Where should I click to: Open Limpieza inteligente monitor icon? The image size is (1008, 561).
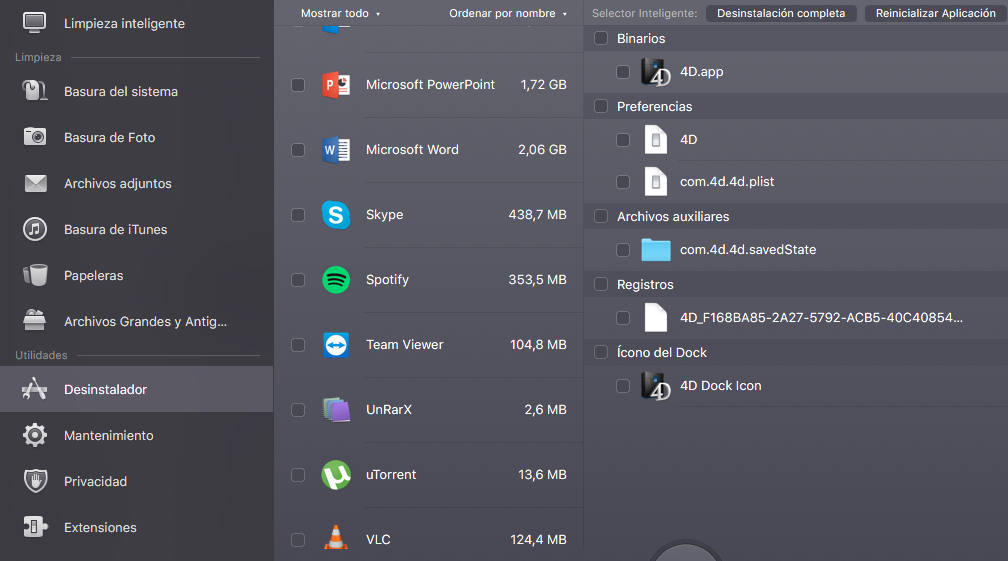click(35, 23)
